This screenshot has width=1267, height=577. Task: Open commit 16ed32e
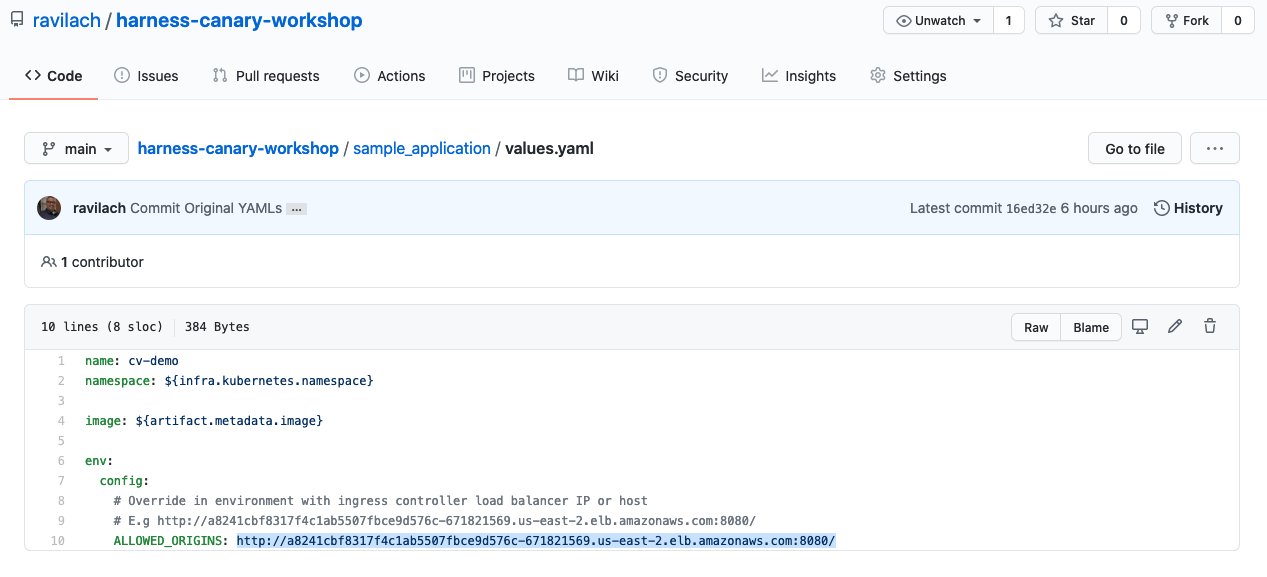[x=1031, y=208]
